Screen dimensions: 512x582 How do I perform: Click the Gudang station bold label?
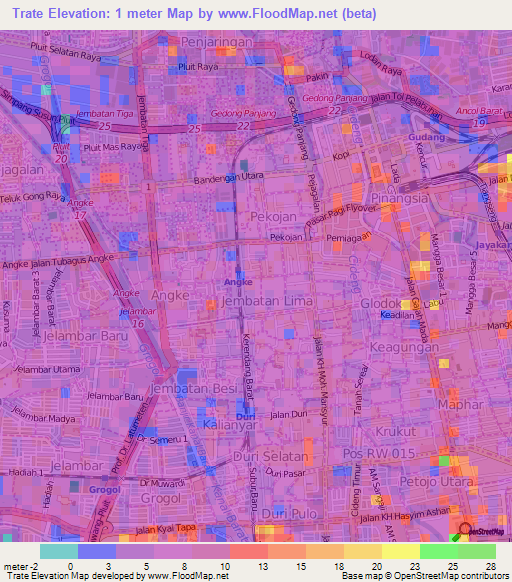427,137
